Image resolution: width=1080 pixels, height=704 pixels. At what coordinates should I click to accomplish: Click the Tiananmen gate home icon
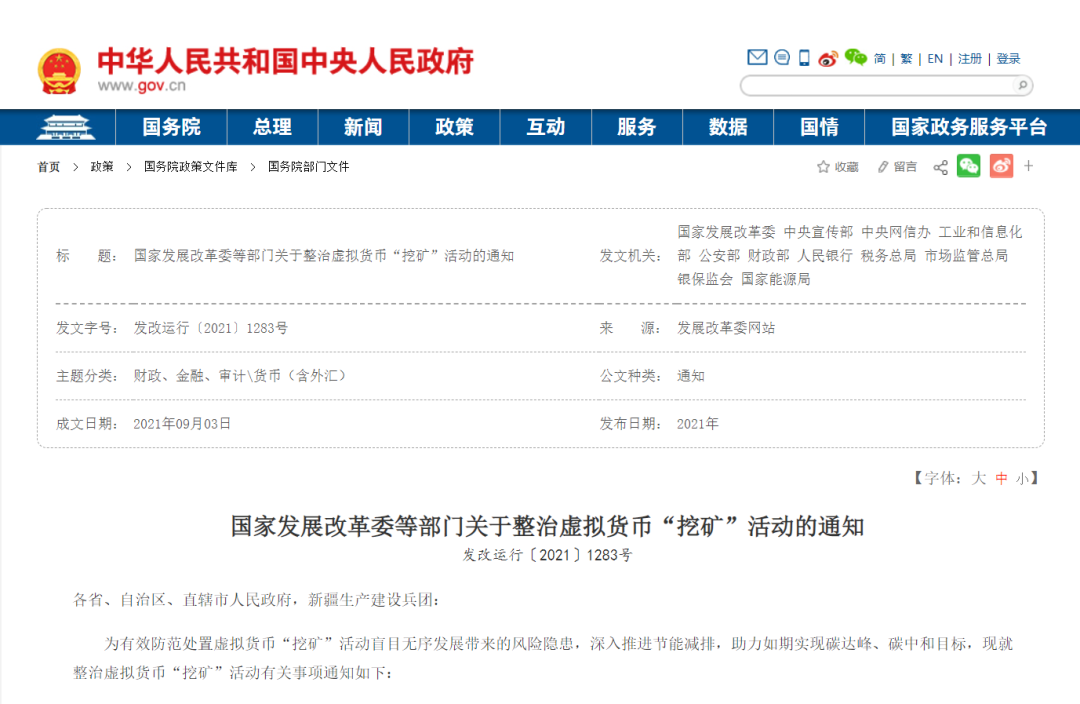point(66,127)
